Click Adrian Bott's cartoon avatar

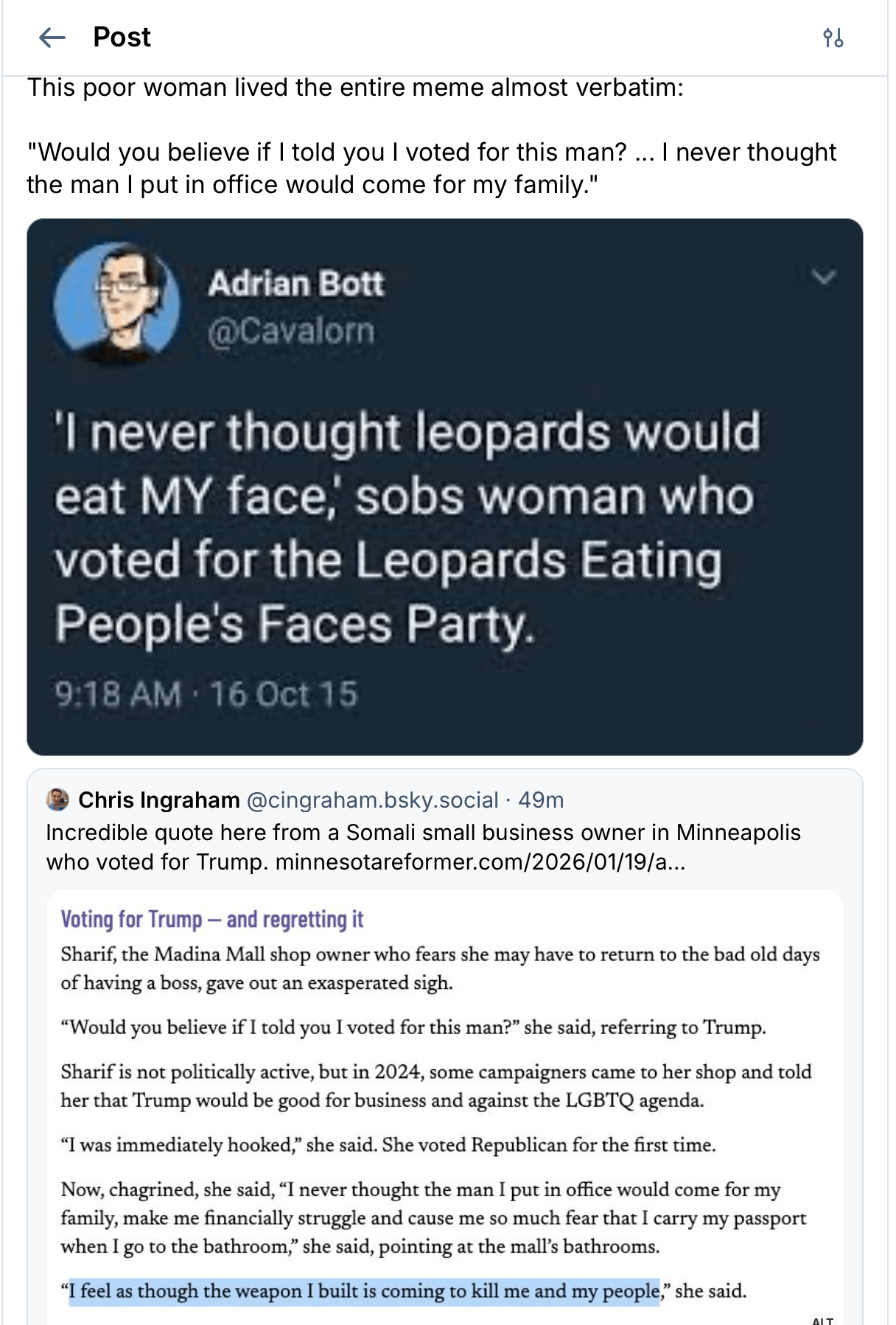tap(116, 302)
